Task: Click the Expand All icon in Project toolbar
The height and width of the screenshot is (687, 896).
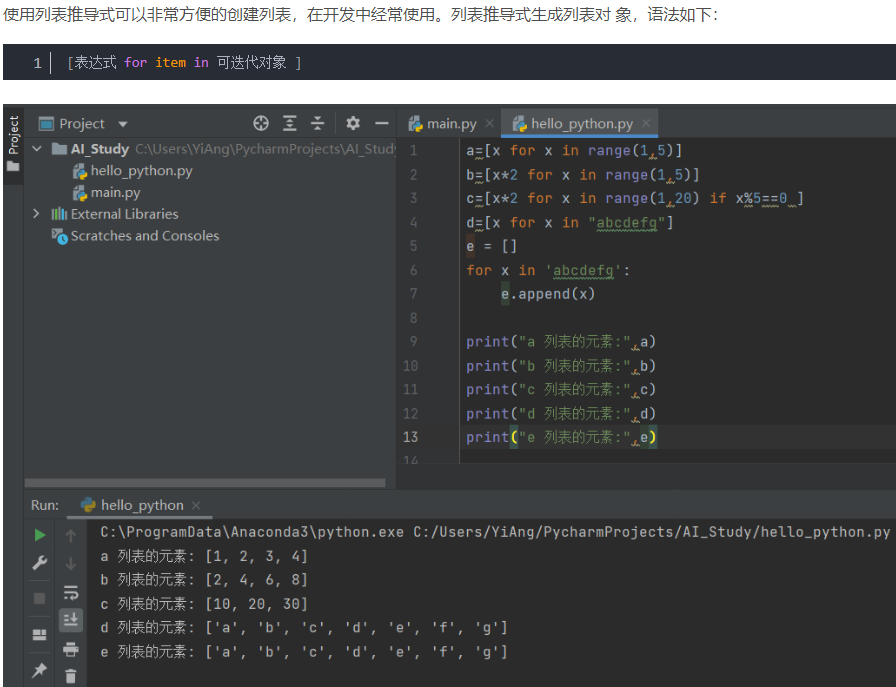Action: [x=290, y=123]
